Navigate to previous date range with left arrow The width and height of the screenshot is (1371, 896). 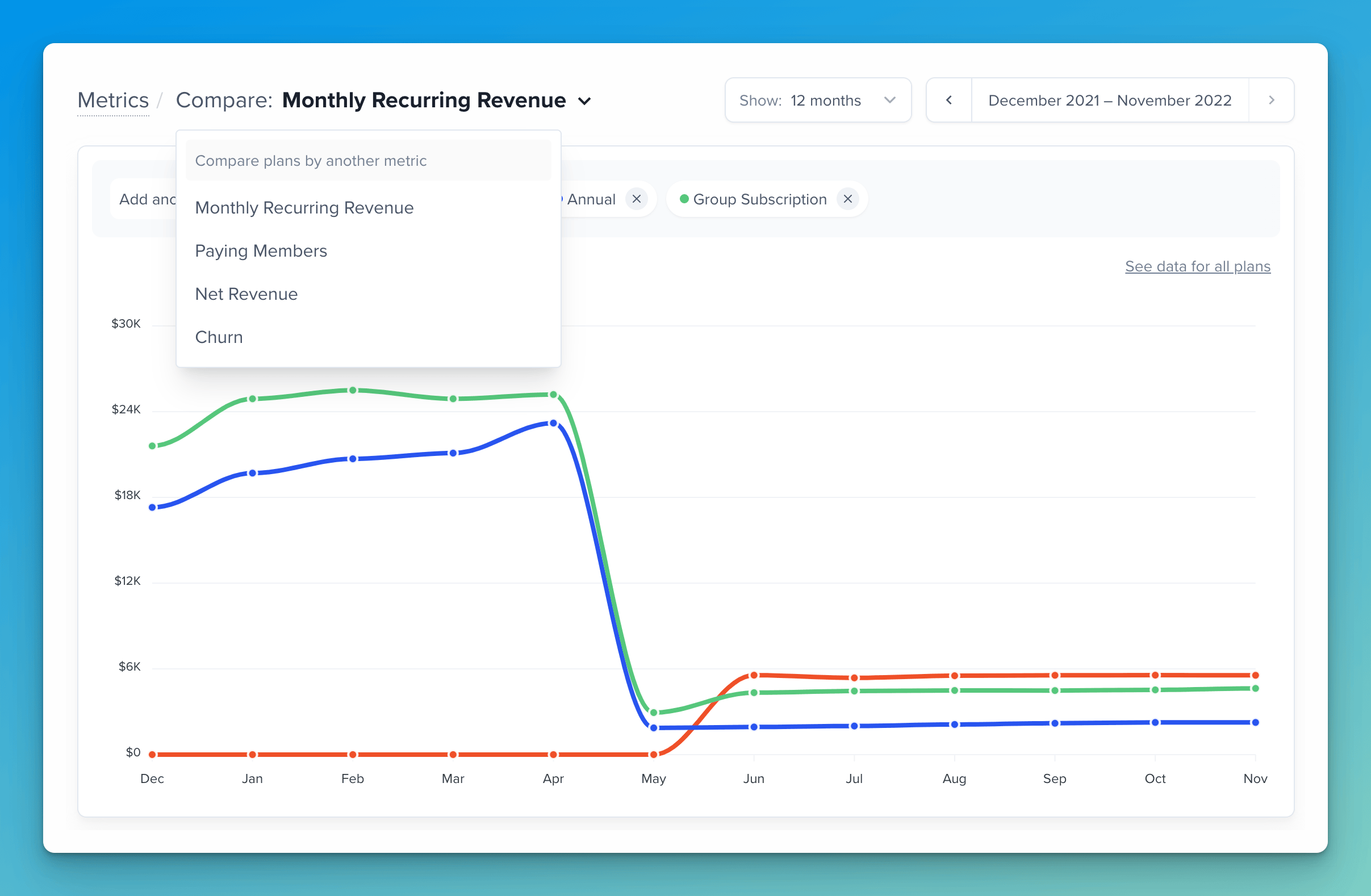tap(948, 99)
